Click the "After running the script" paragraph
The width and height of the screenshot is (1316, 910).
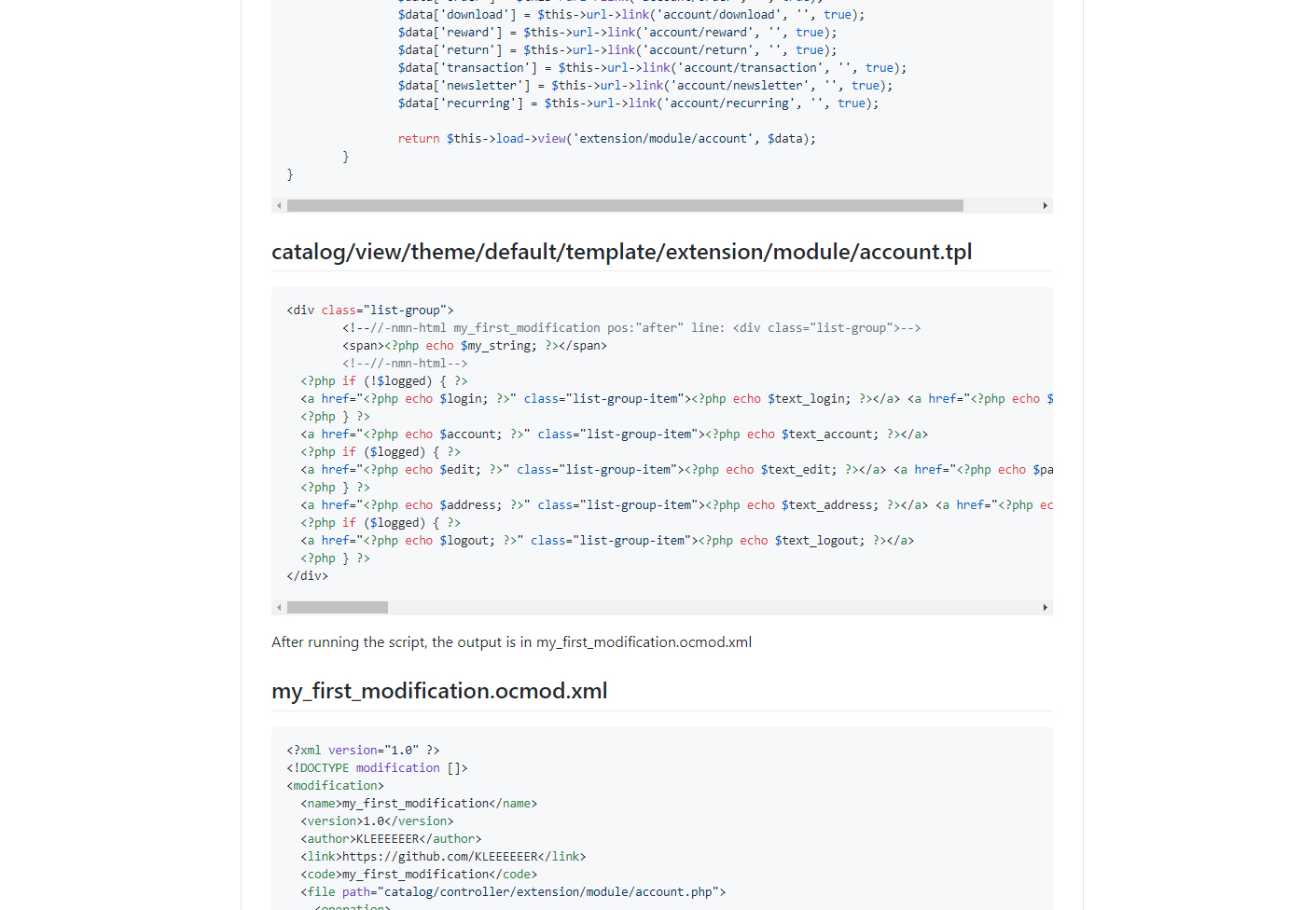coord(511,642)
